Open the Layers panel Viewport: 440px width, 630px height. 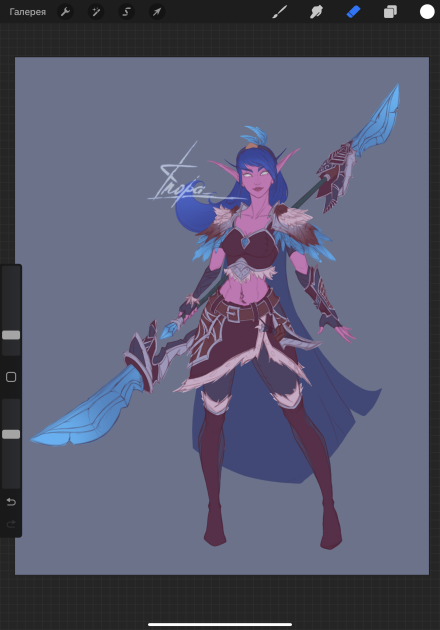point(390,12)
